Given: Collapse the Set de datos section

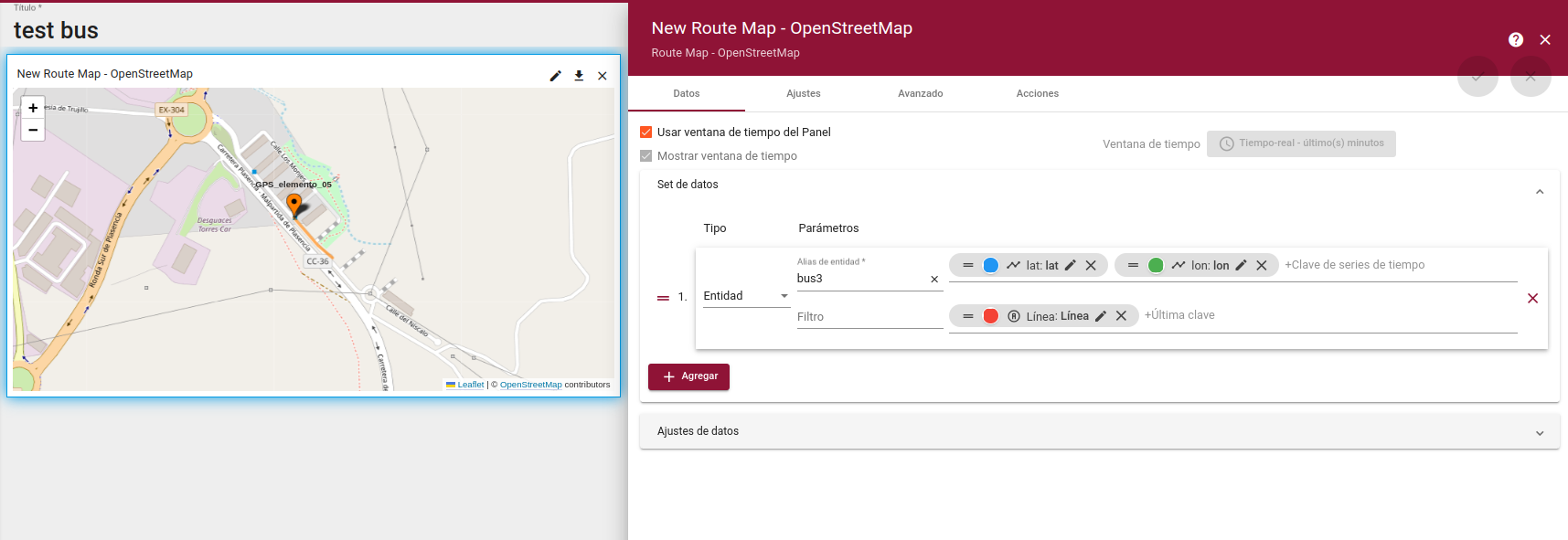Looking at the screenshot, I should tap(1540, 192).
